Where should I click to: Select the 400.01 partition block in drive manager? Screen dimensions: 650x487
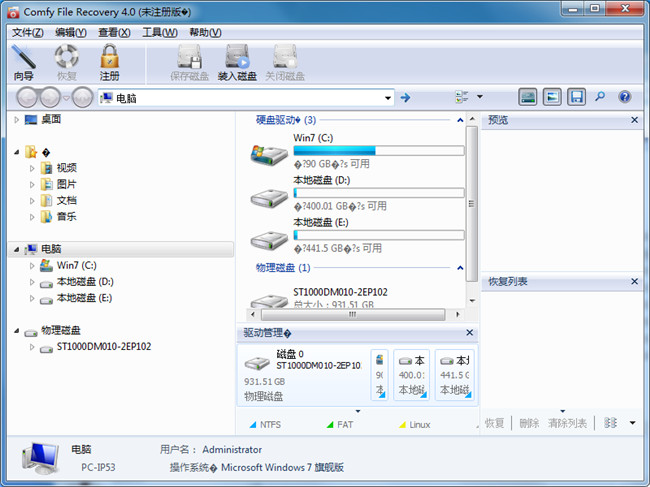tap(411, 375)
